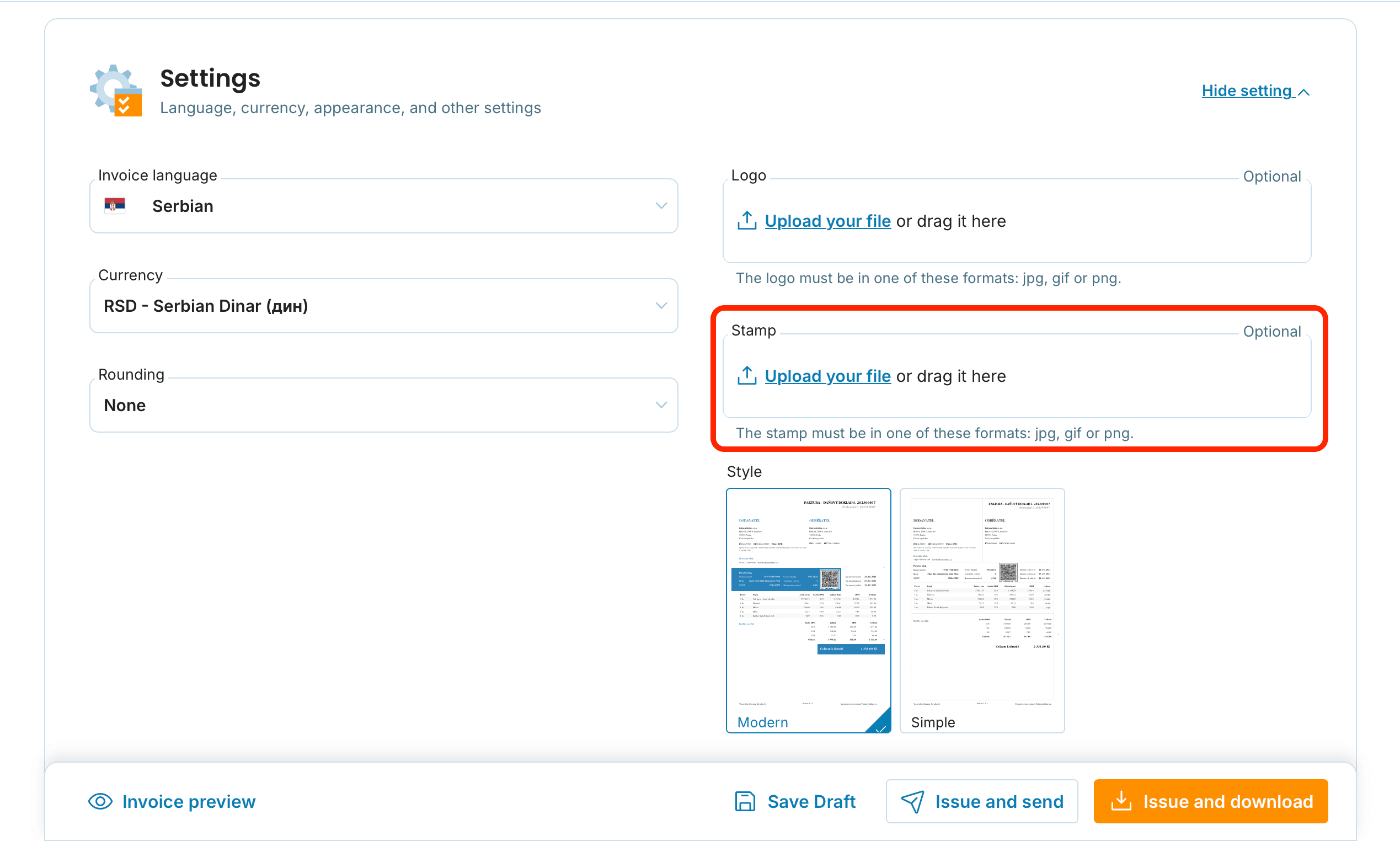Click the Settings heading text
Screen dimensions: 1400x841
(x=210, y=78)
